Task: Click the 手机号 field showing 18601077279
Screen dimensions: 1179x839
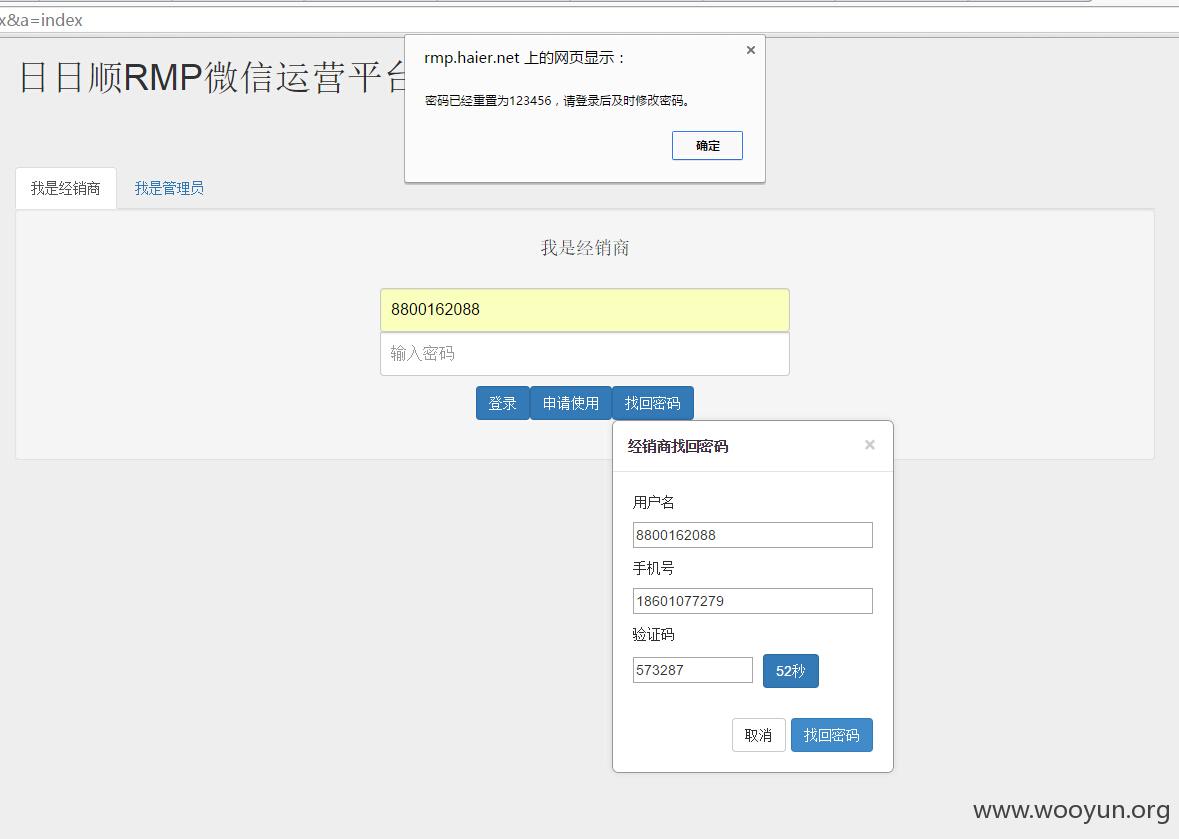Action: (x=753, y=601)
